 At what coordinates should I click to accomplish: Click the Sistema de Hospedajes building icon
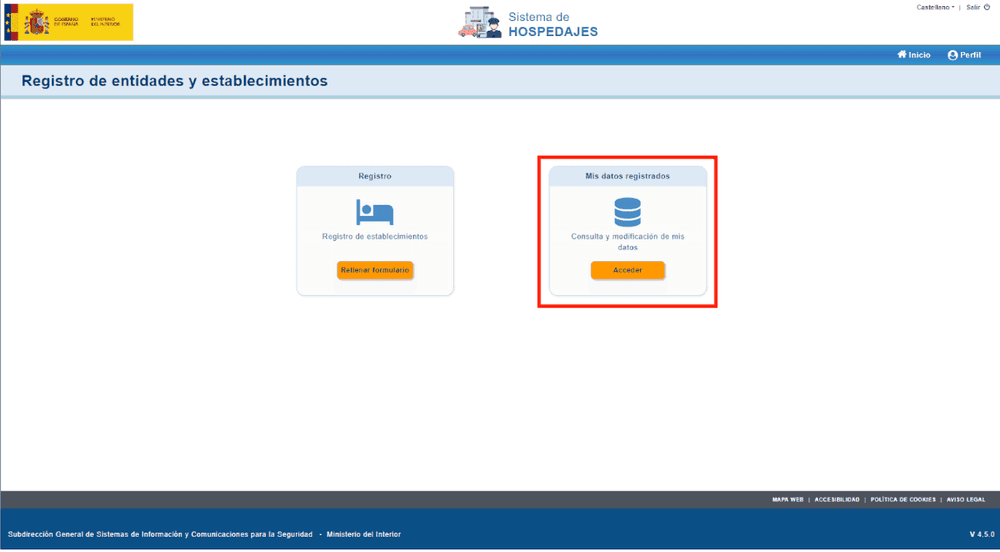[x=480, y=23]
